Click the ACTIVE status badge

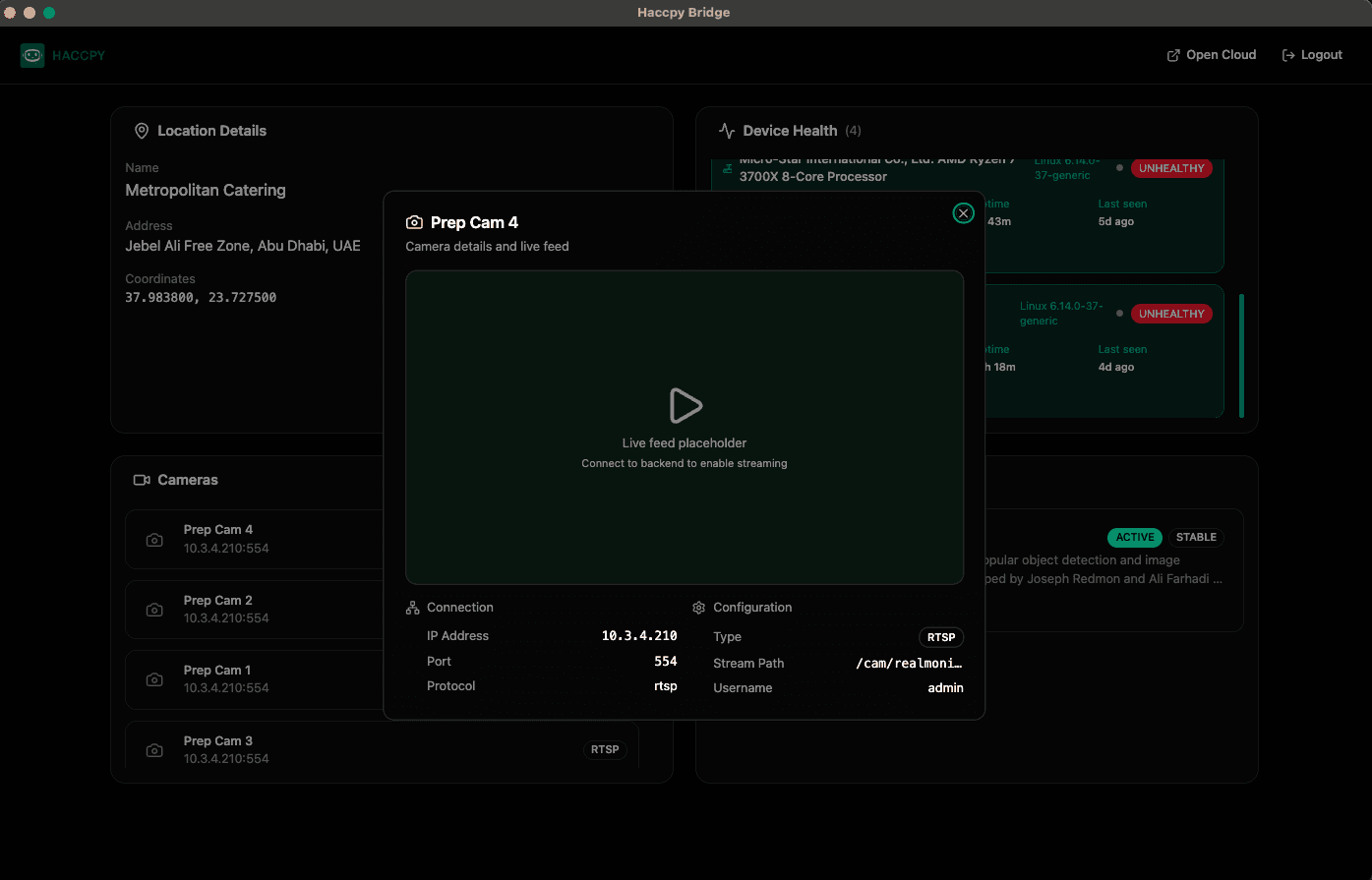(1134, 537)
